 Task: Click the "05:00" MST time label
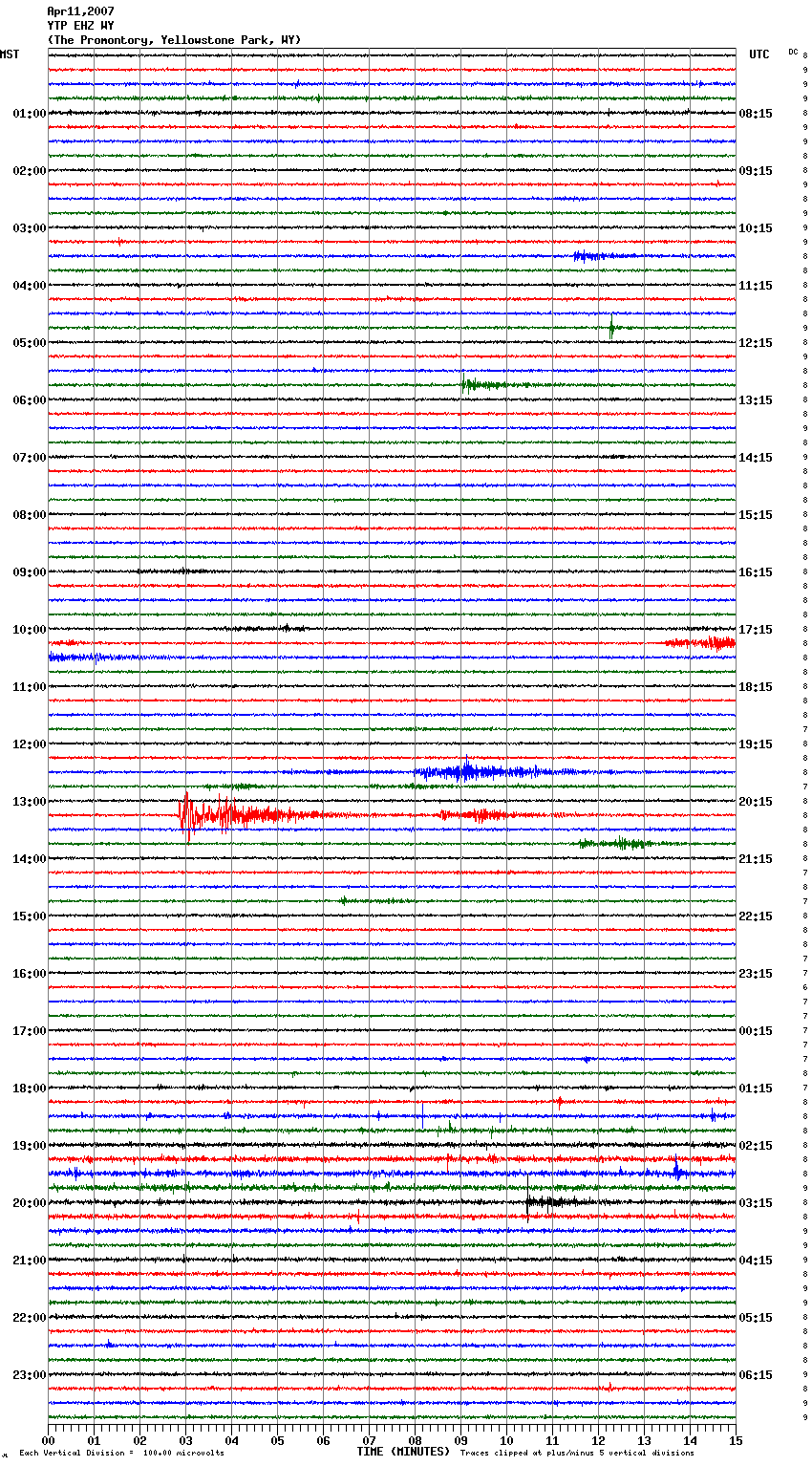(x=30, y=343)
